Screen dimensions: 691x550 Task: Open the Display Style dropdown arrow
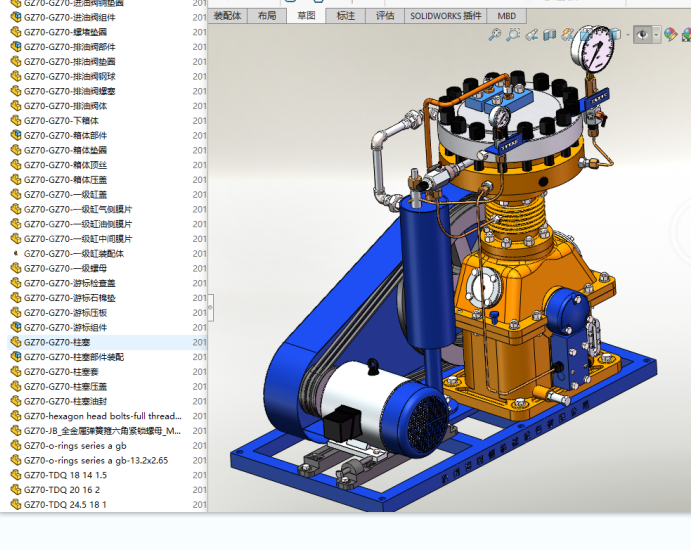[x=628, y=34]
